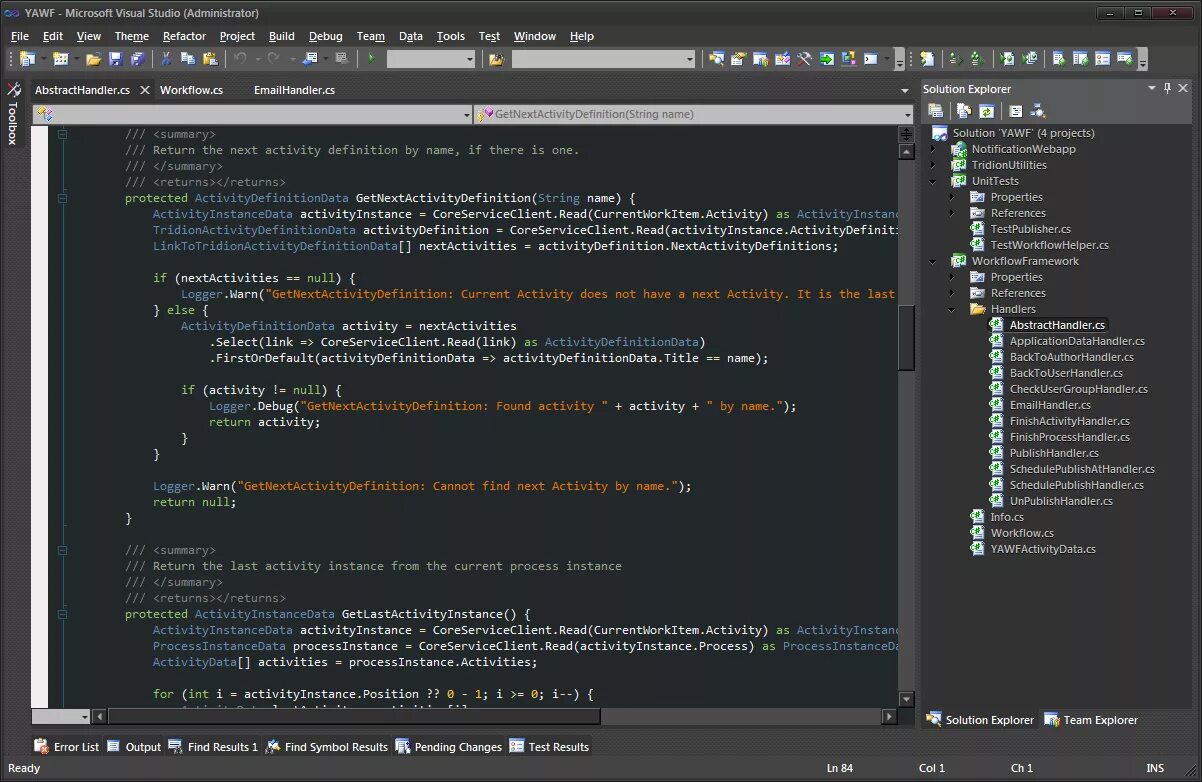
Task: Cut selection with the scissors icon
Action: pos(167,59)
